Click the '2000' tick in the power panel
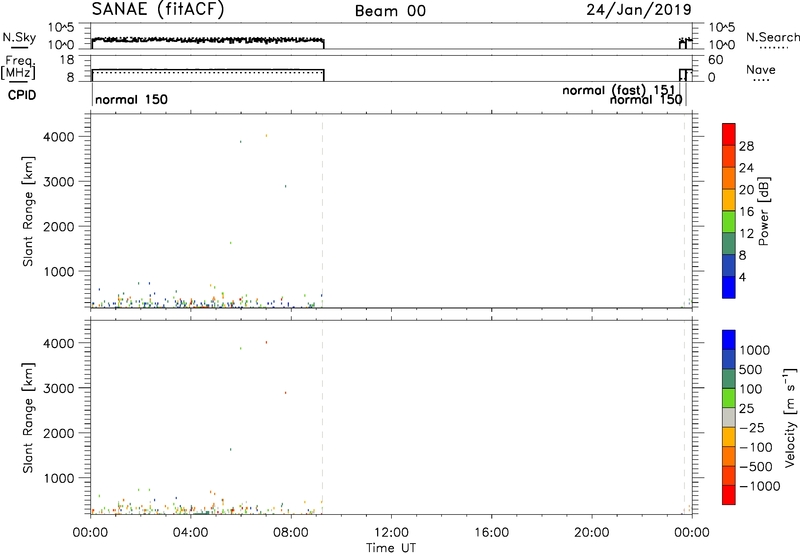 click(x=58, y=226)
